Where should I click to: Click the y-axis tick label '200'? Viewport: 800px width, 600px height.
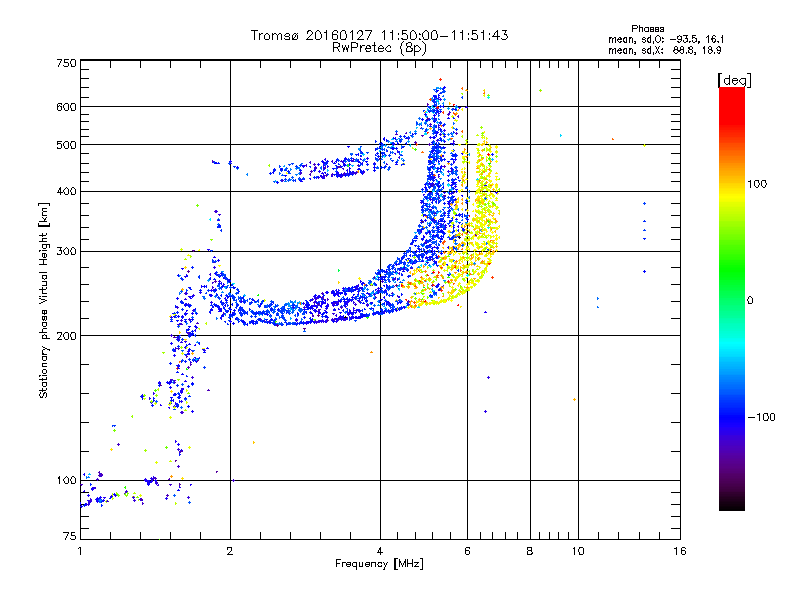pyautogui.click(x=66, y=336)
